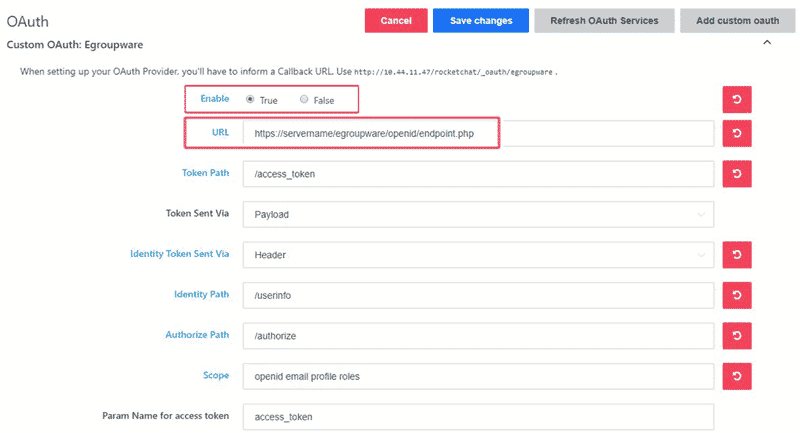Viewport: 800px width, 433px height.
Task: Open the Identity Token Sent Via dropdown
Action: (x=478, y=255)
